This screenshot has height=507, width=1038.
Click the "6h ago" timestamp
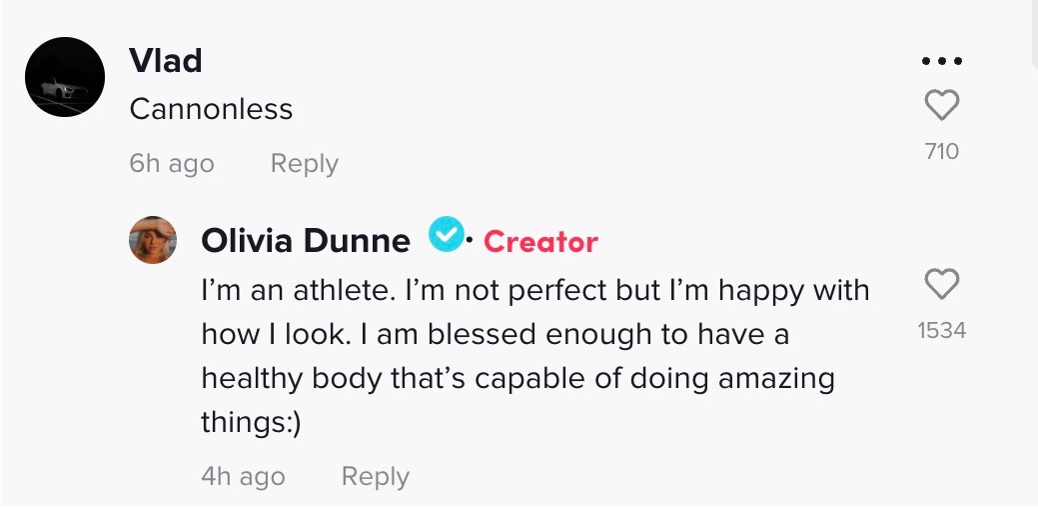tap(171, 164)
